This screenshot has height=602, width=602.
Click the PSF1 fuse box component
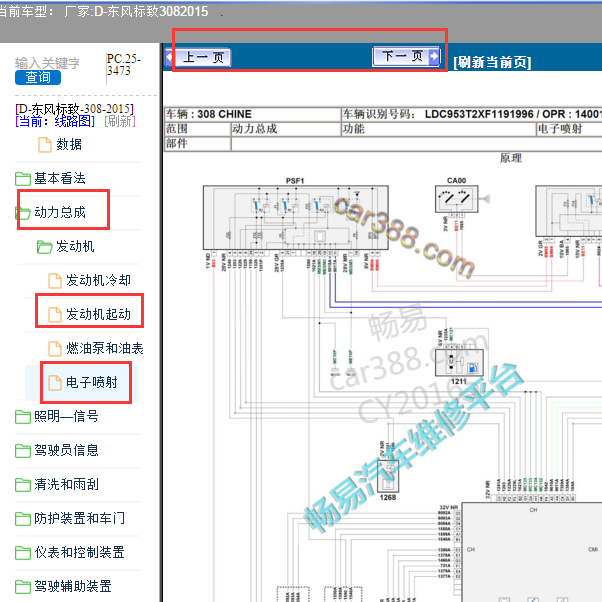pos(295,217)
